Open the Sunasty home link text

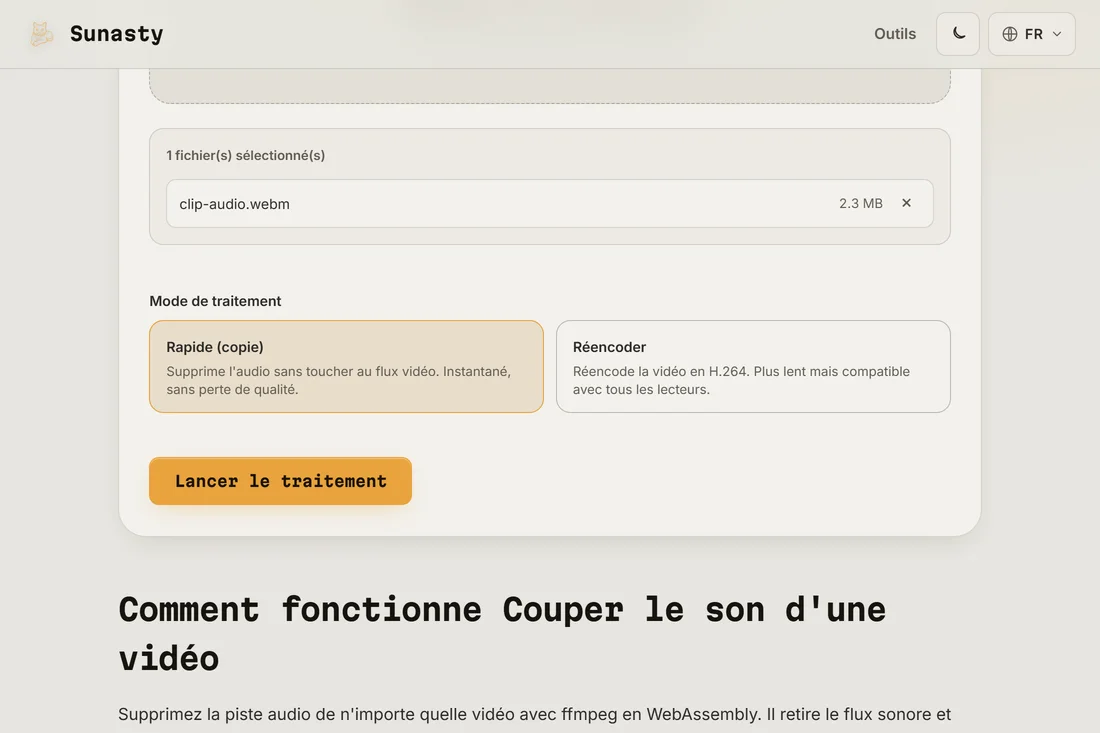(x=116, y=34)
